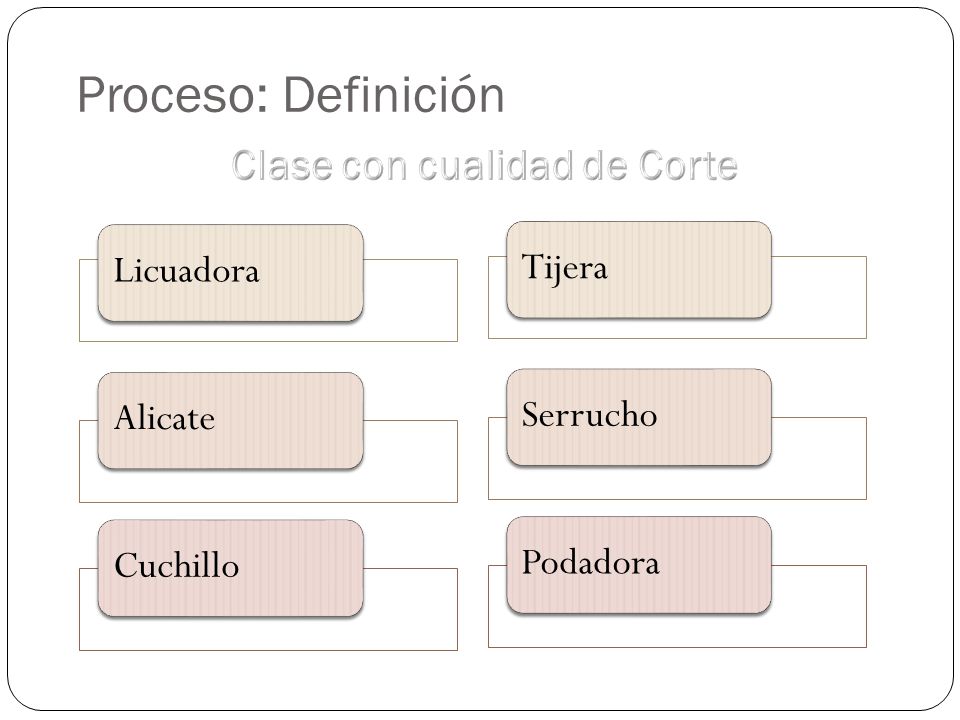Click the word Definición in the title

394,95
